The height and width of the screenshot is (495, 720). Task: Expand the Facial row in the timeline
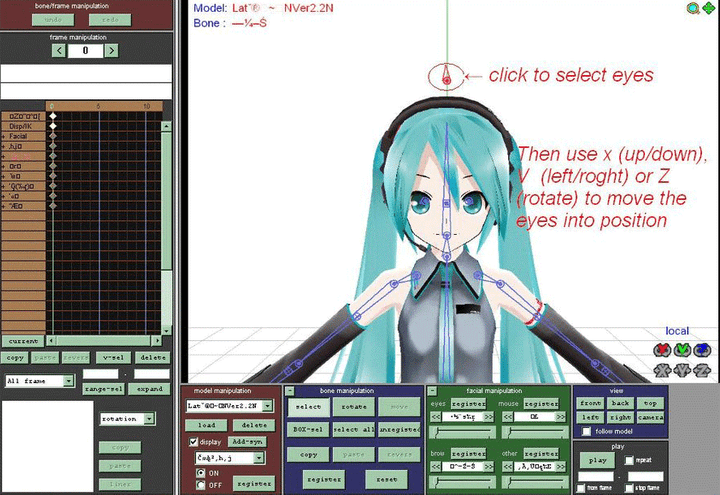tap(3, 136)
